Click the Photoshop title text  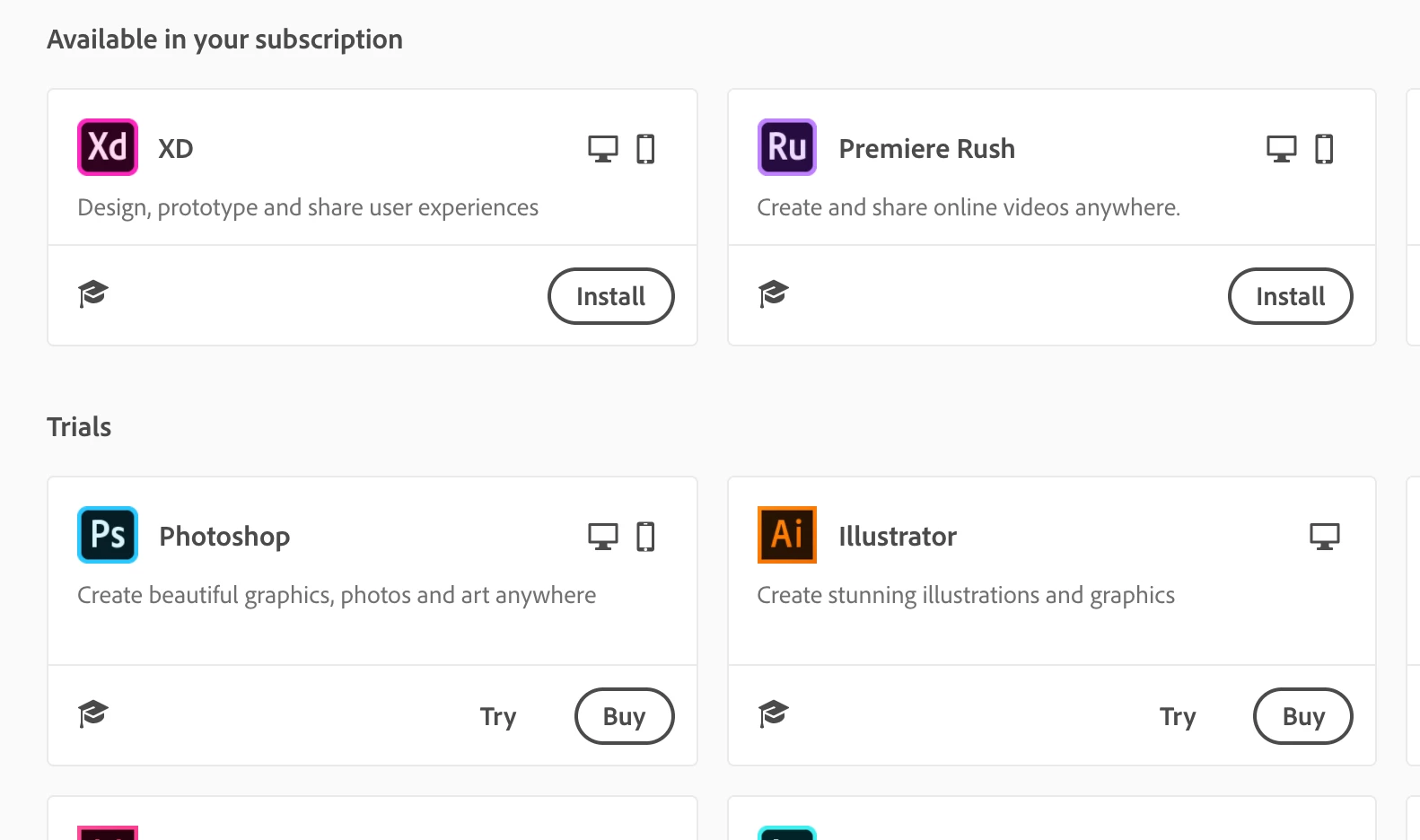pos(224,537)
